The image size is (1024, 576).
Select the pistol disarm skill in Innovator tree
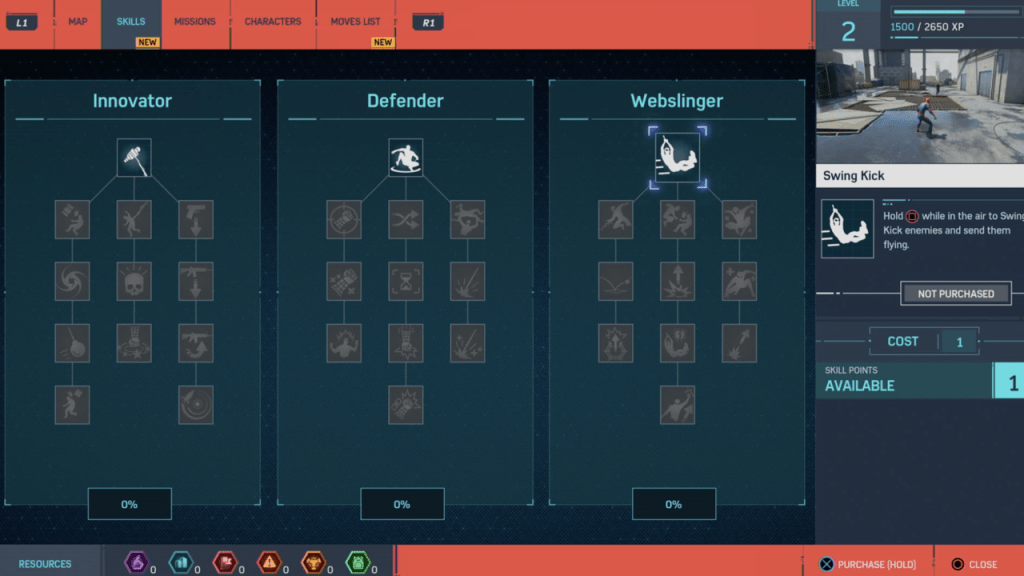click(196, 219)
